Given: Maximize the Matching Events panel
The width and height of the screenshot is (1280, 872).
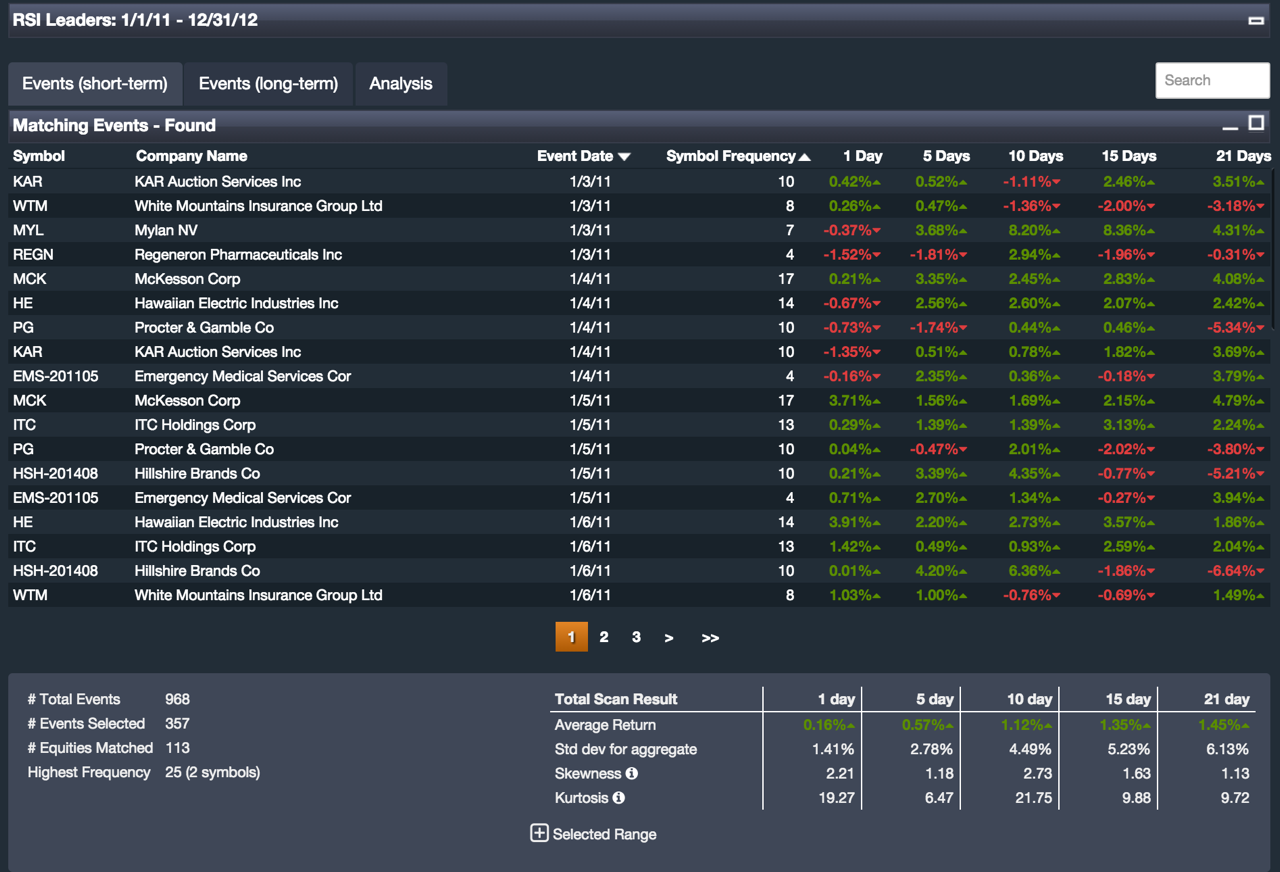Looking at the screenshot, I should pos(1256,124).
